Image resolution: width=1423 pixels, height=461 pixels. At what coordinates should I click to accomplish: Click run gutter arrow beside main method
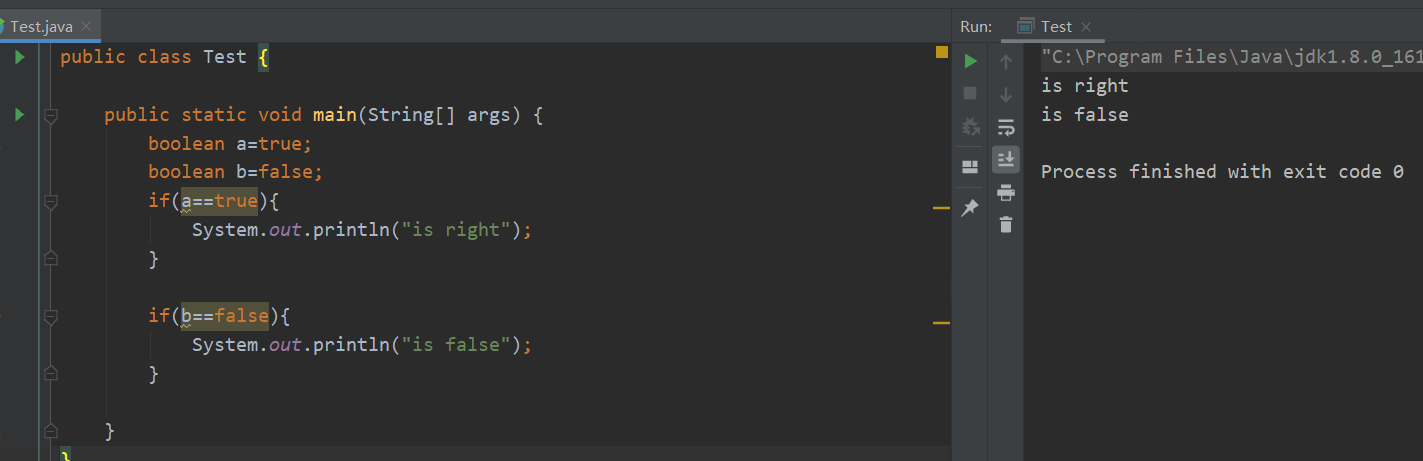(x=19, y=115)
